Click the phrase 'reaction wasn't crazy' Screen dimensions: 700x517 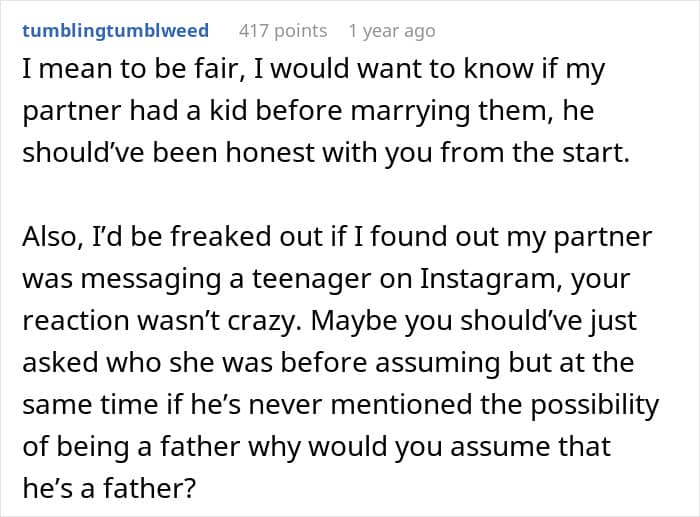pos(160,320)
